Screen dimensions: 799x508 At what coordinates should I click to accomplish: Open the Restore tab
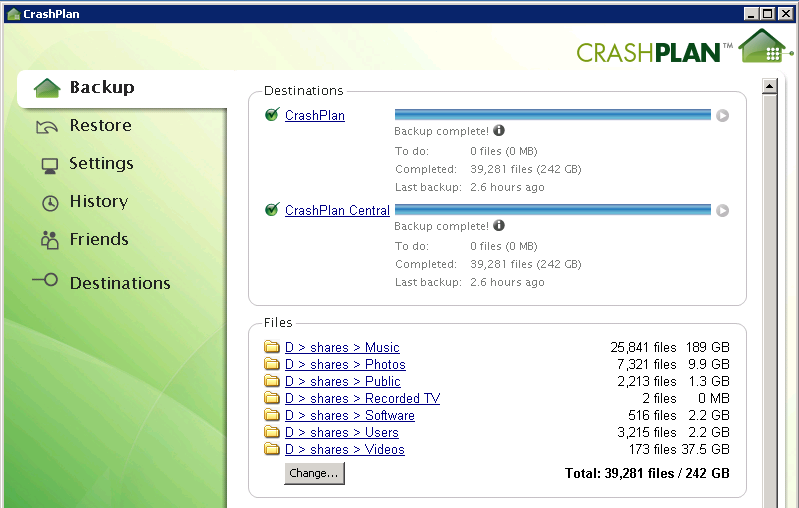click(x=100, y=126)
